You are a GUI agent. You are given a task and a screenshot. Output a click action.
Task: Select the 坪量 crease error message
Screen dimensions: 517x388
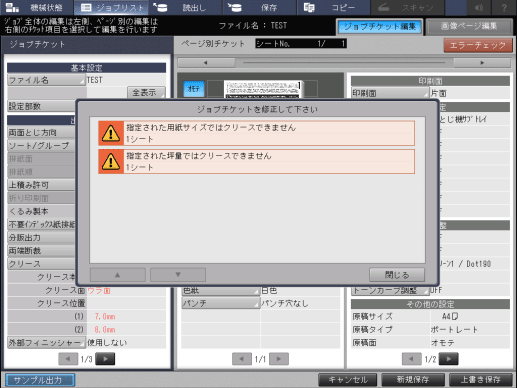pos(256,162)
